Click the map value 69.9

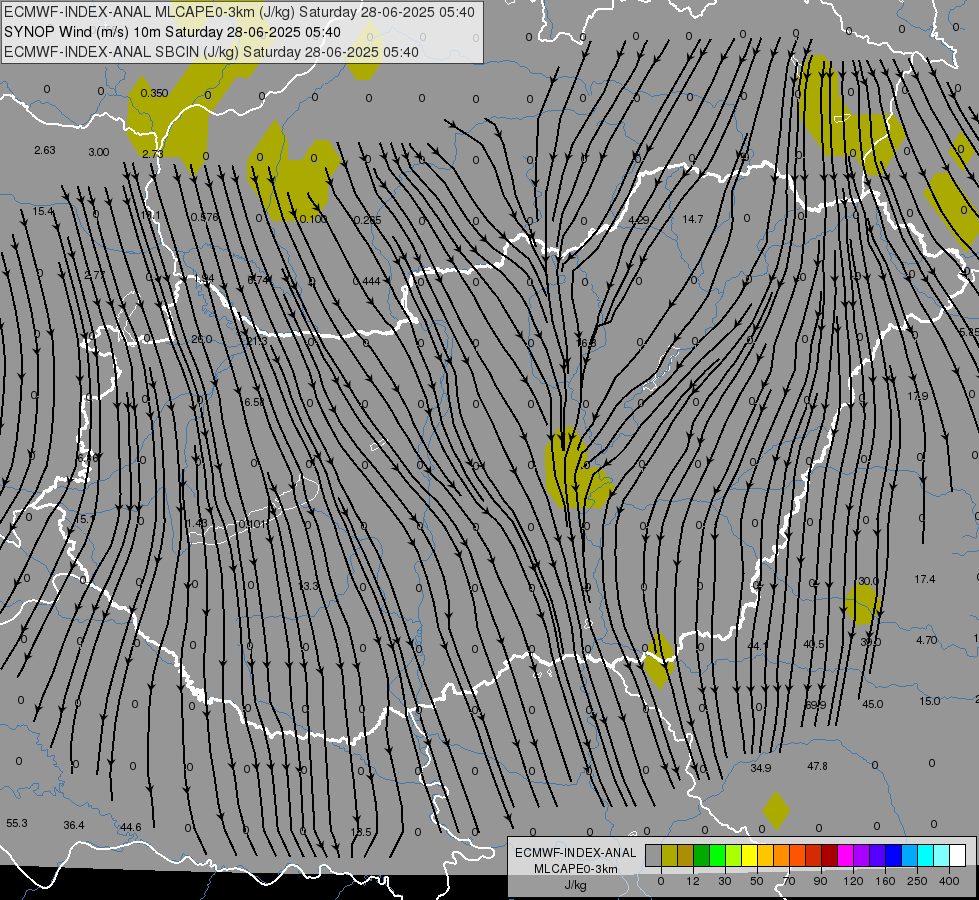click(x=815, y=705)
